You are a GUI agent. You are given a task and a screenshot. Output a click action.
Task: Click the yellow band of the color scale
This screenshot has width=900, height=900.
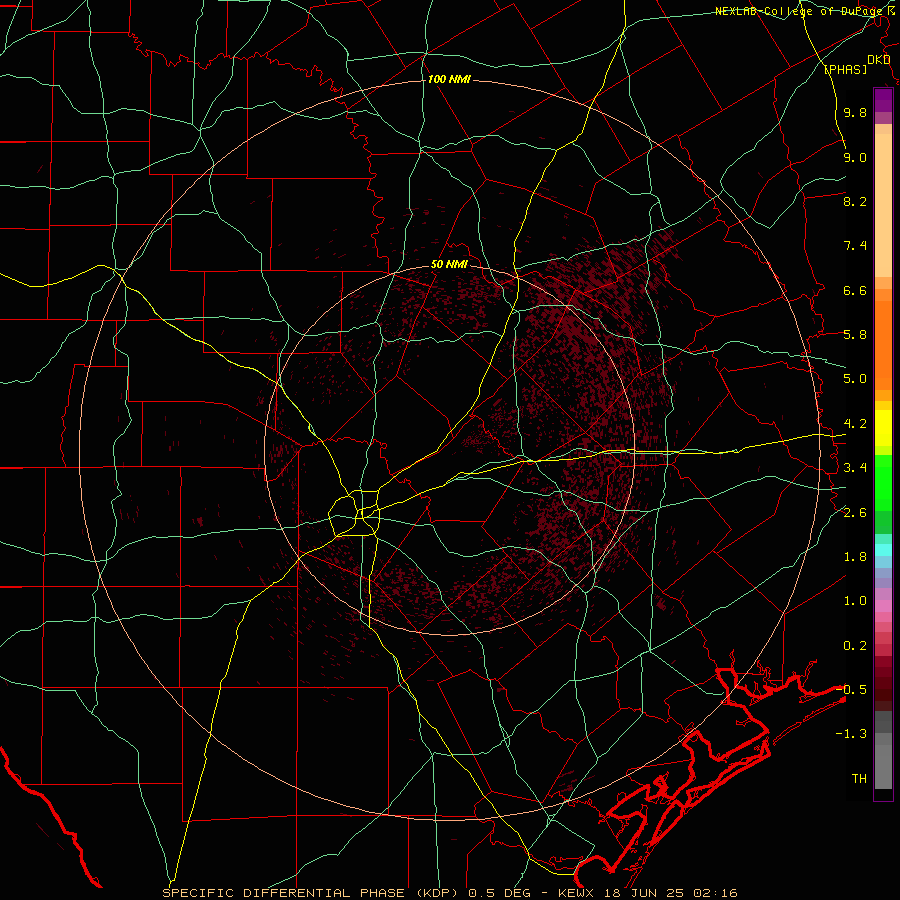tap(883, 428)
